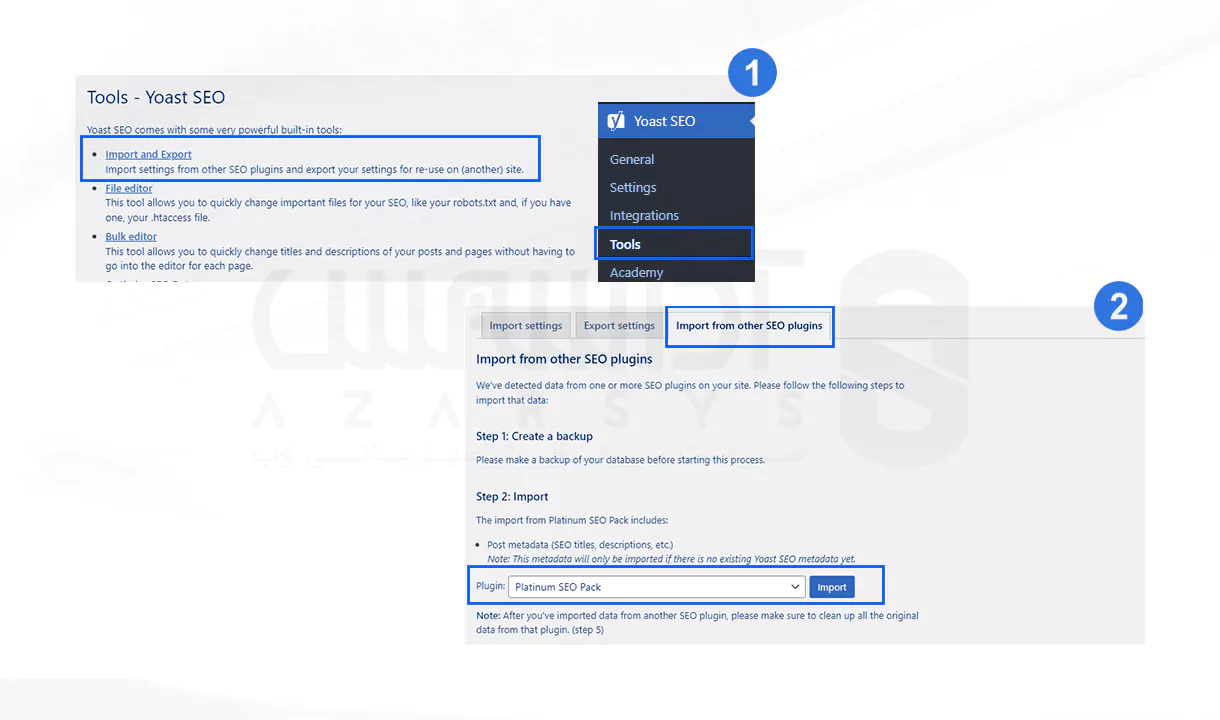Switch to the Export settings tab
This screenshot has width=1220, height=720.
(619, 326)
